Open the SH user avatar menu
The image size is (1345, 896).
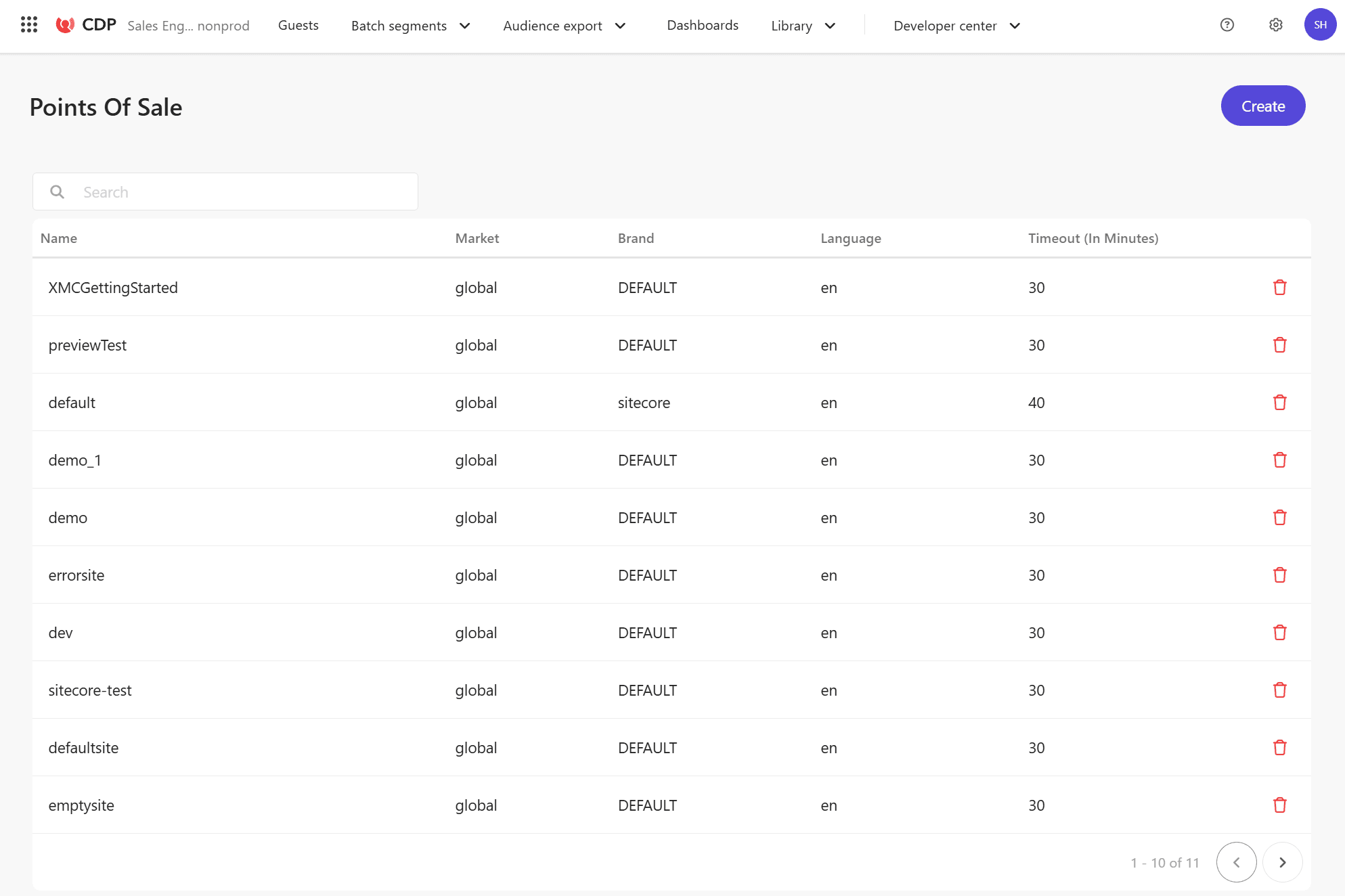[x=1320, y=25]
